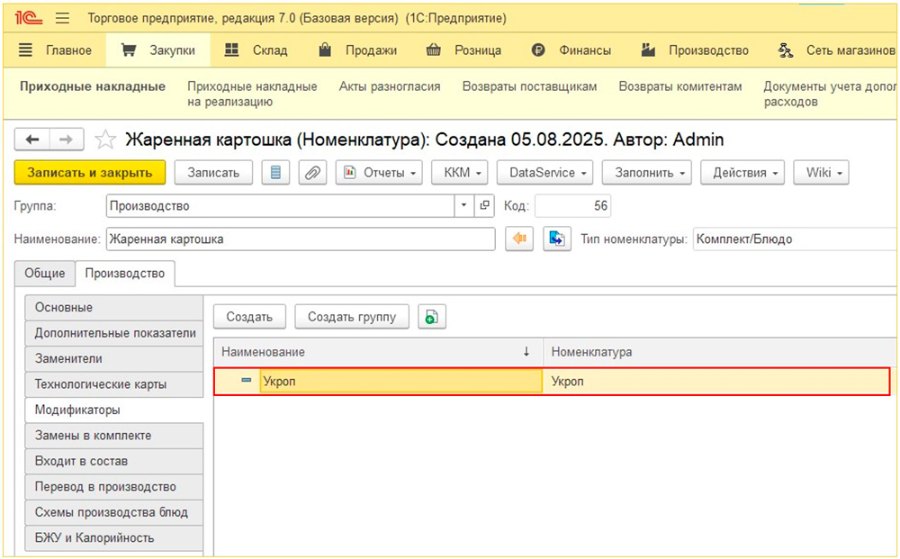Open the Заполнить dropdown
900x559 pixels.
click(647, 173)
